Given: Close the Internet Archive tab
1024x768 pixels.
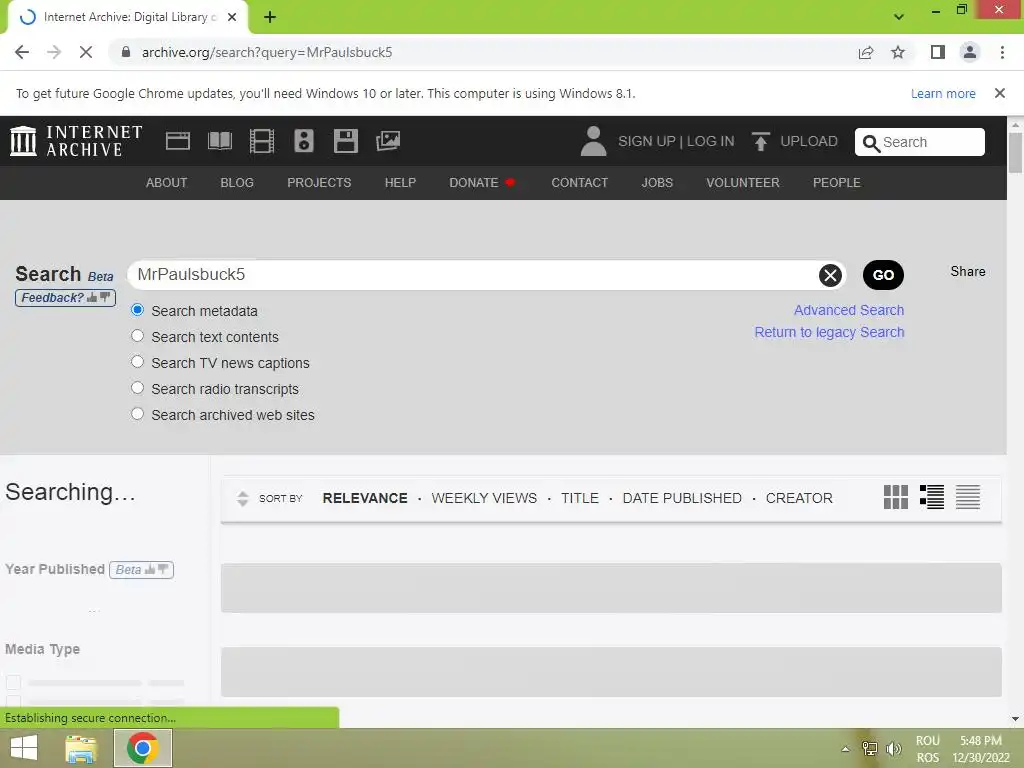Looking at the screenshot, I should click(x=232, y=17).
